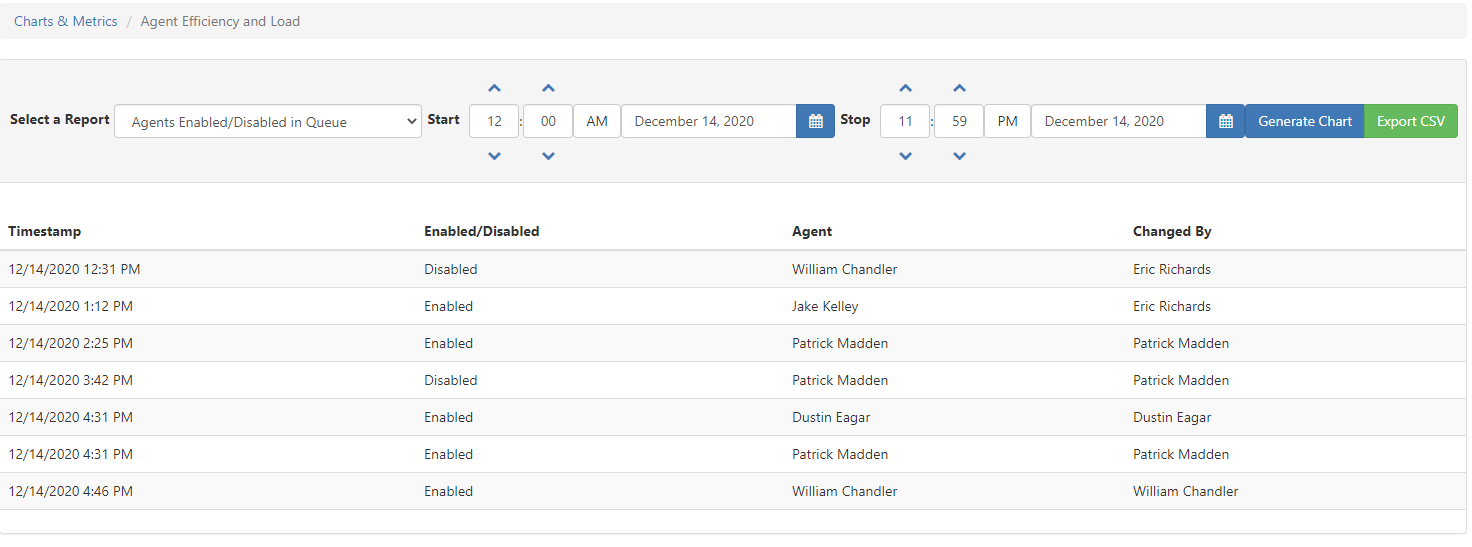The width and height of the screenshot is (1472, 547).
Task: Open the Stop date calendar picker
Action: (1225, 121)
